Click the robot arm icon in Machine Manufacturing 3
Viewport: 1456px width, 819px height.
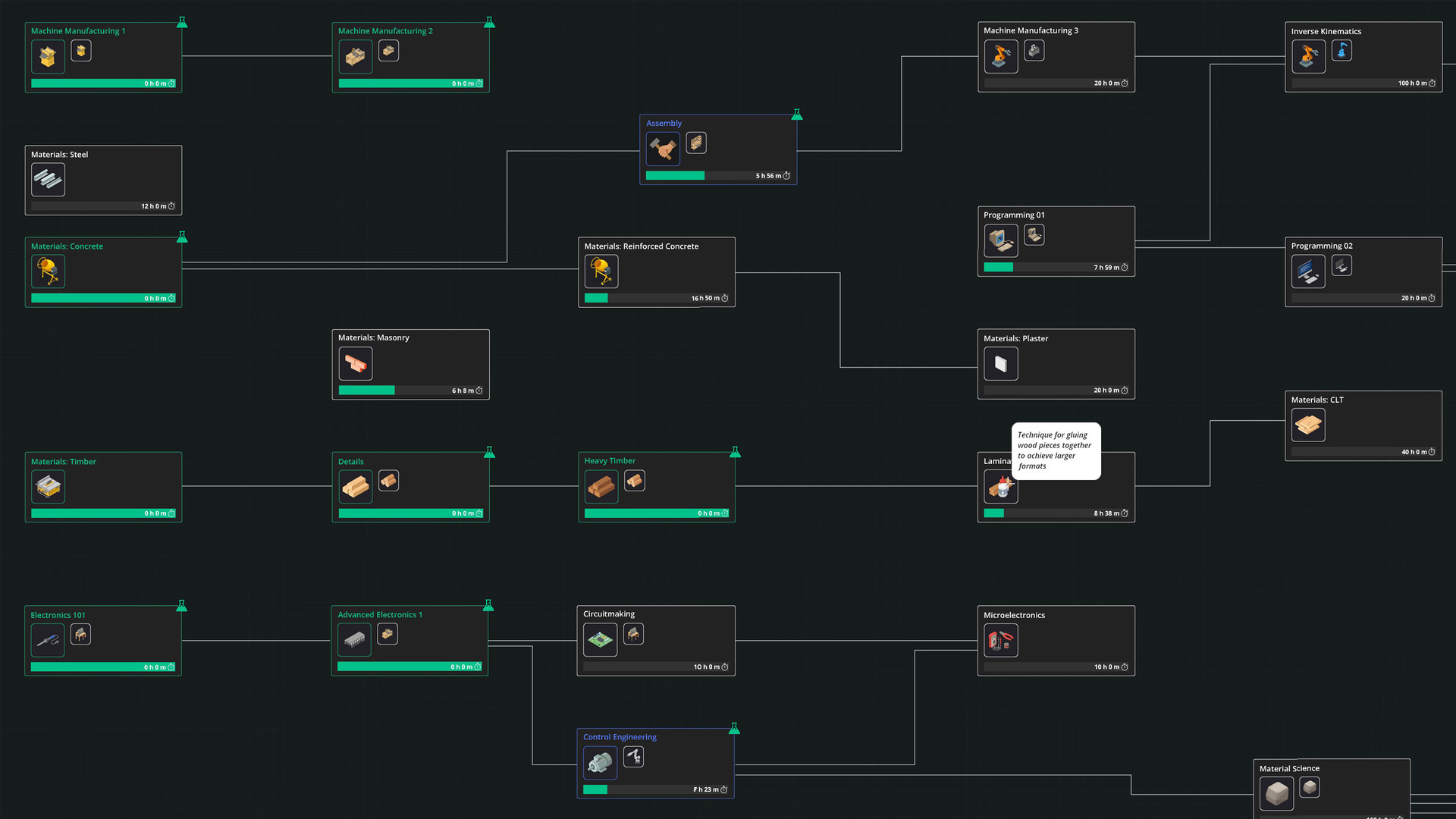pyautogui.click(x=1000, y=56)
